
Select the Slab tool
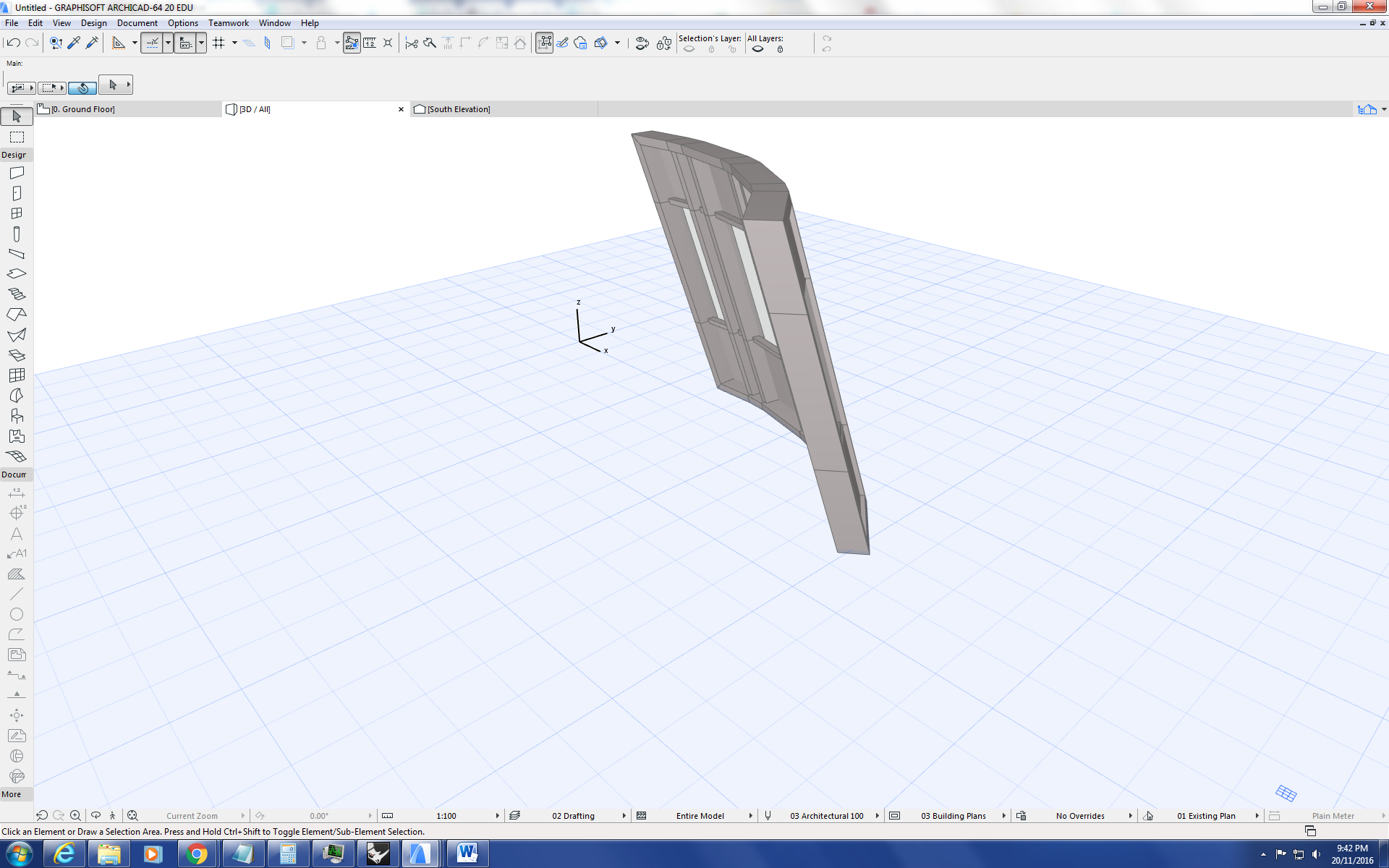click(x=17, y=274)
